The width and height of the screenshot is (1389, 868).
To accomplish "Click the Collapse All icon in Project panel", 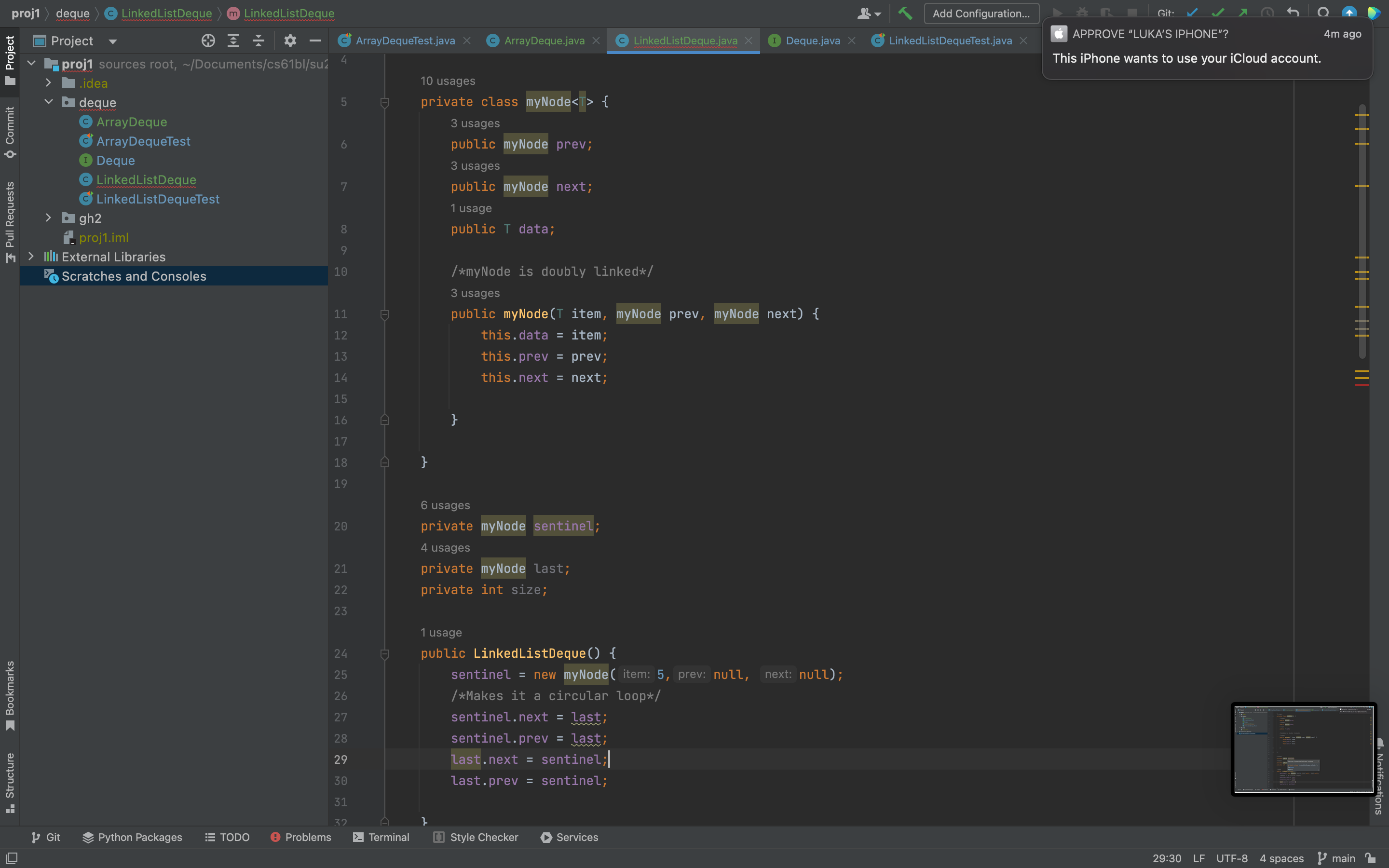I will tap(259, 41).
